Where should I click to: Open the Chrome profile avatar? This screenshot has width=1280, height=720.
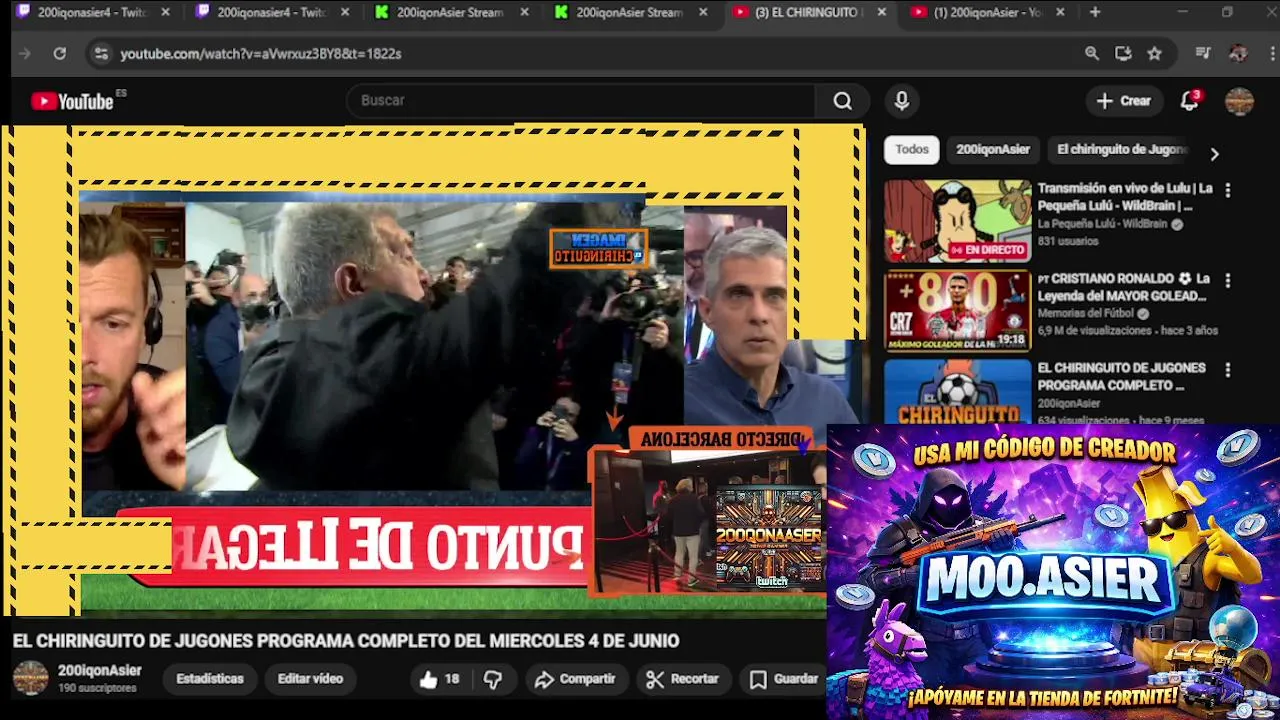[1238, 54]
